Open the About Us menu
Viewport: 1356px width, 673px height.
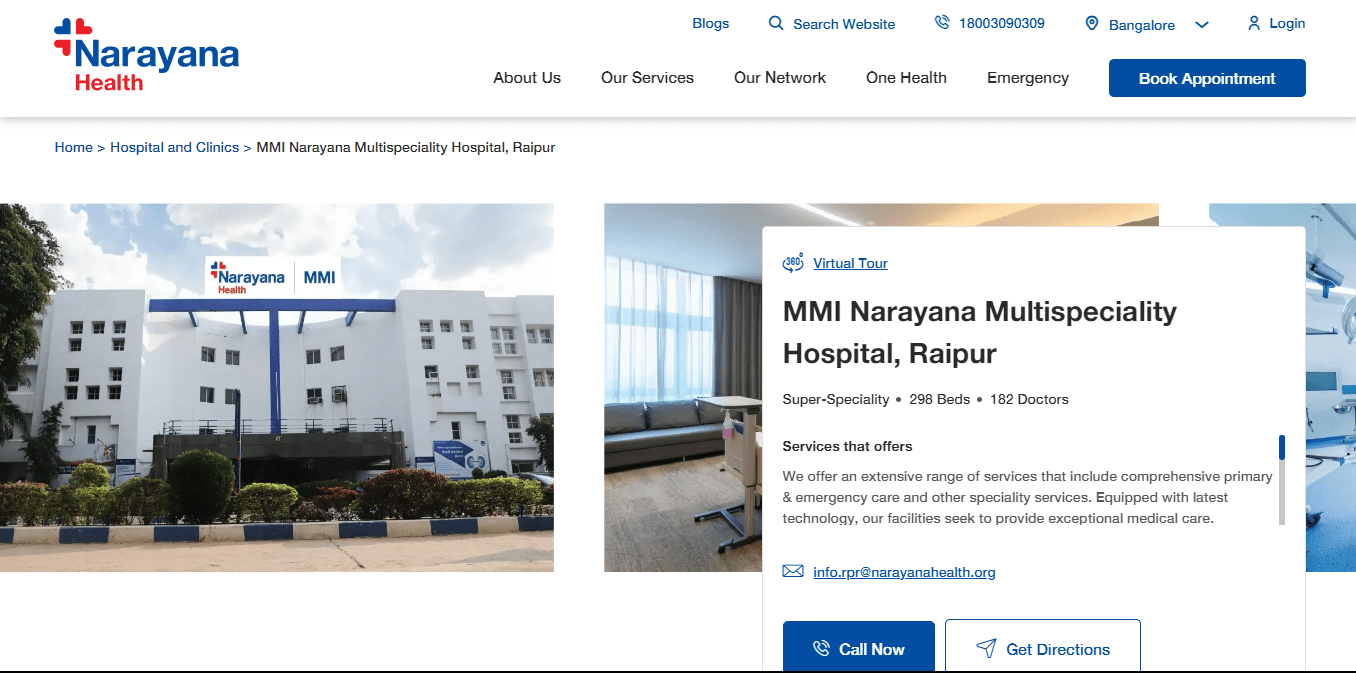click(527, 77)
